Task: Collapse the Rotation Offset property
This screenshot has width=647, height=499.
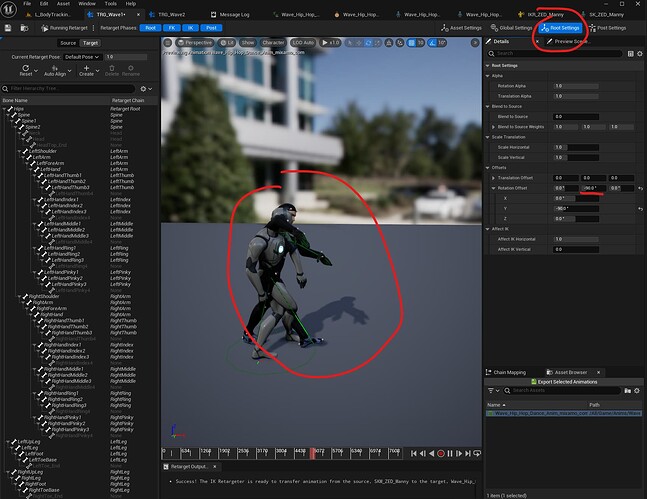Action: tap(491, 187)
